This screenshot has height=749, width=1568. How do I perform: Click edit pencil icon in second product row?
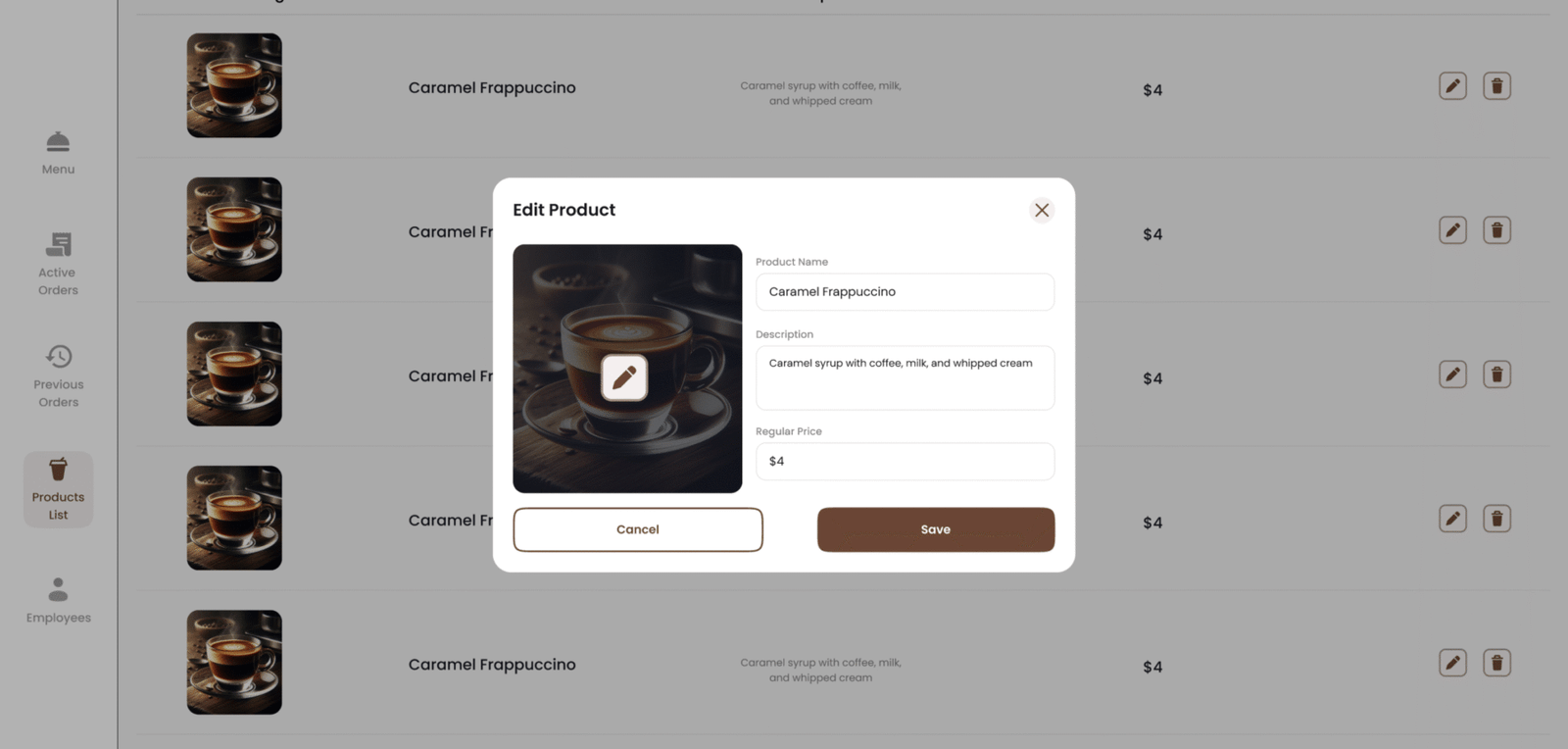pos(1452,230)
